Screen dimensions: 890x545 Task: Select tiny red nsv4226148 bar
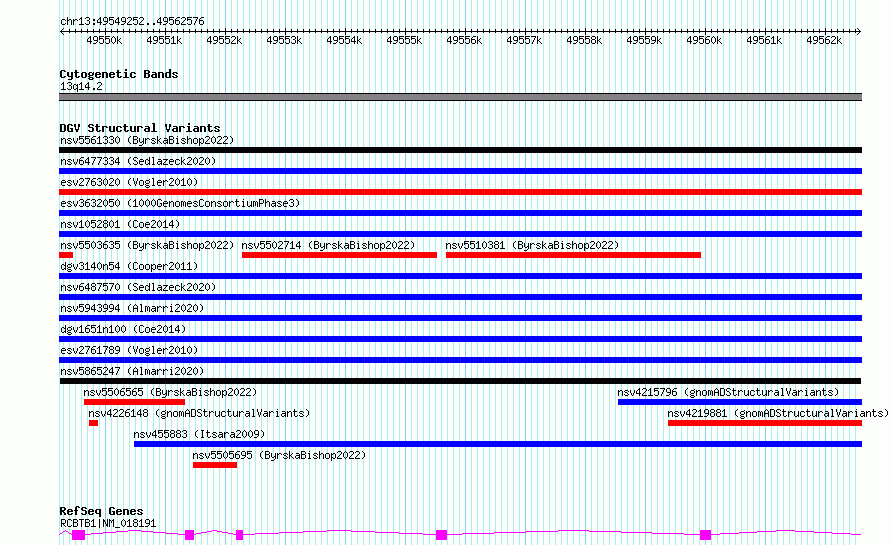[x=94, y=423]
